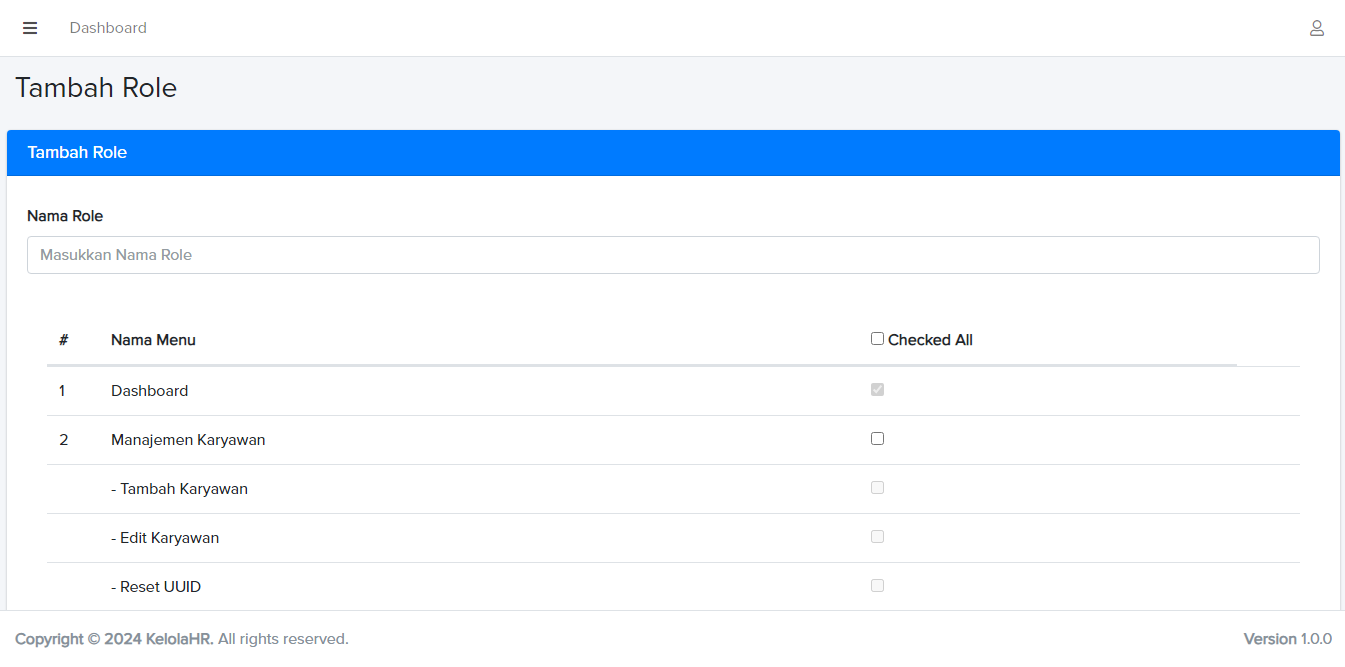This screenshot has height=667, width=1345.
Task: Focus the Masukkan Nama Role input
Action: click(x=672, y=255)
